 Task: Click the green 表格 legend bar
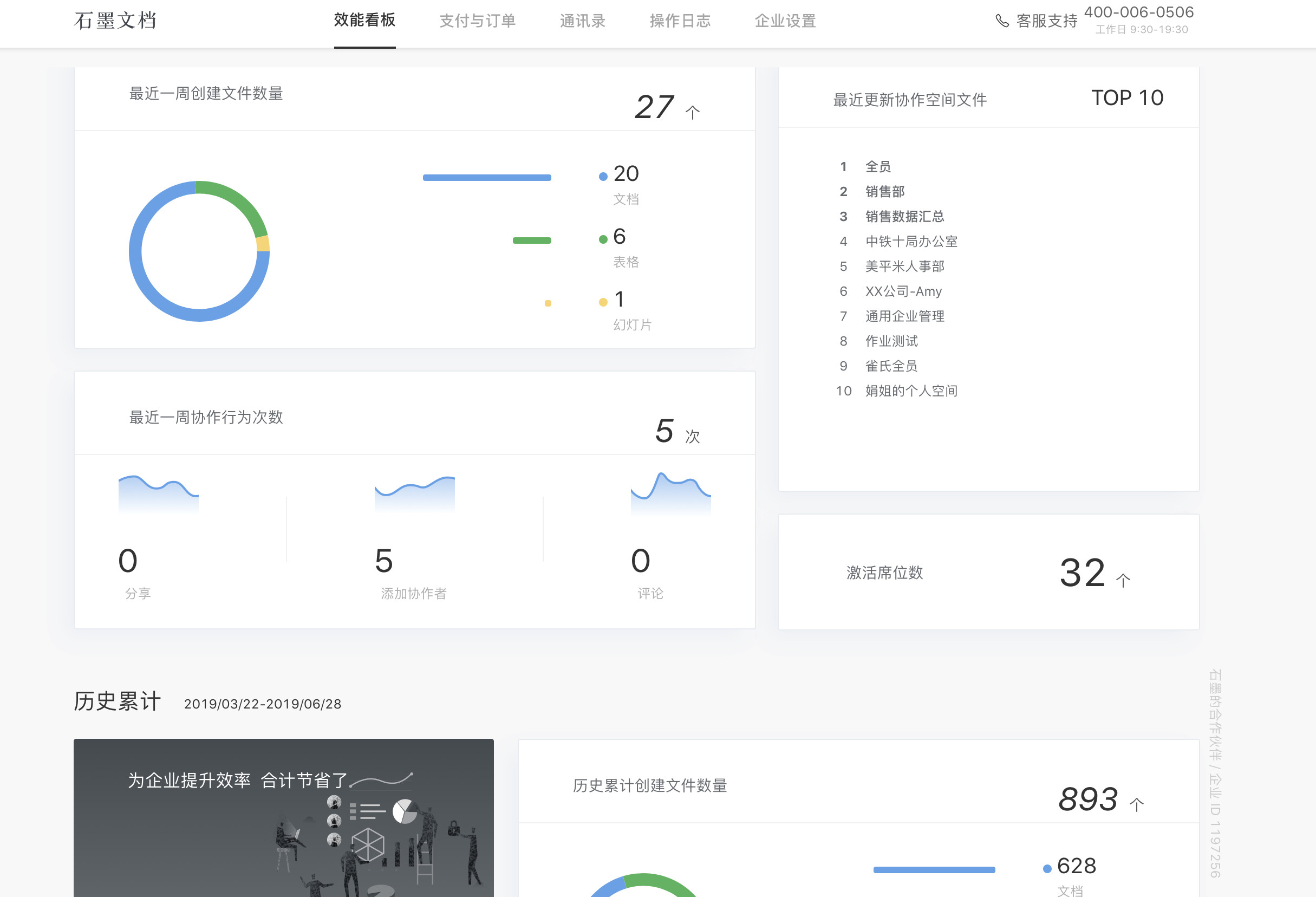point(532,240)
